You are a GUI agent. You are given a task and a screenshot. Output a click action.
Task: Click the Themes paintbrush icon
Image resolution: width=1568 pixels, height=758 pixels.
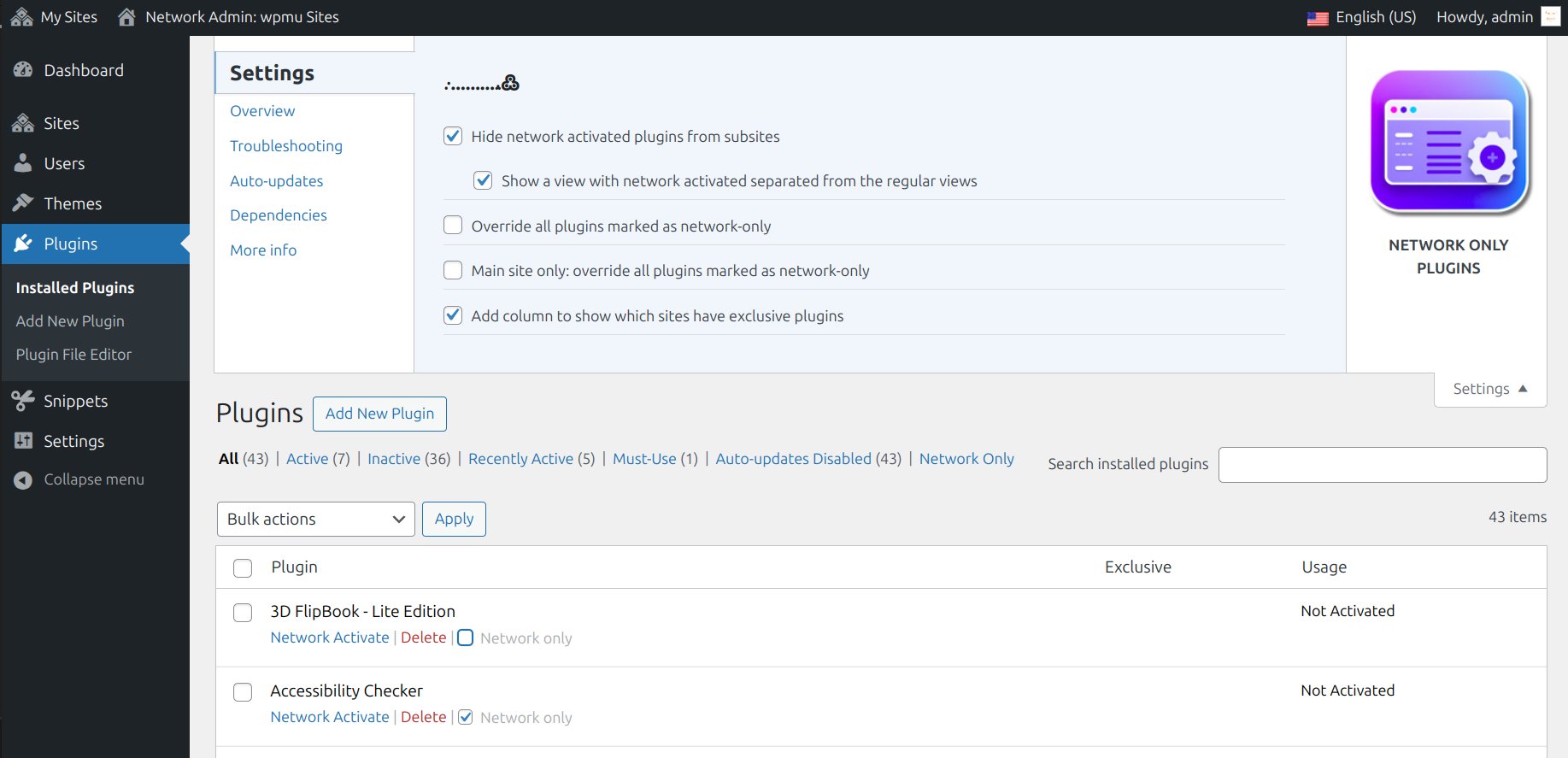23,203
